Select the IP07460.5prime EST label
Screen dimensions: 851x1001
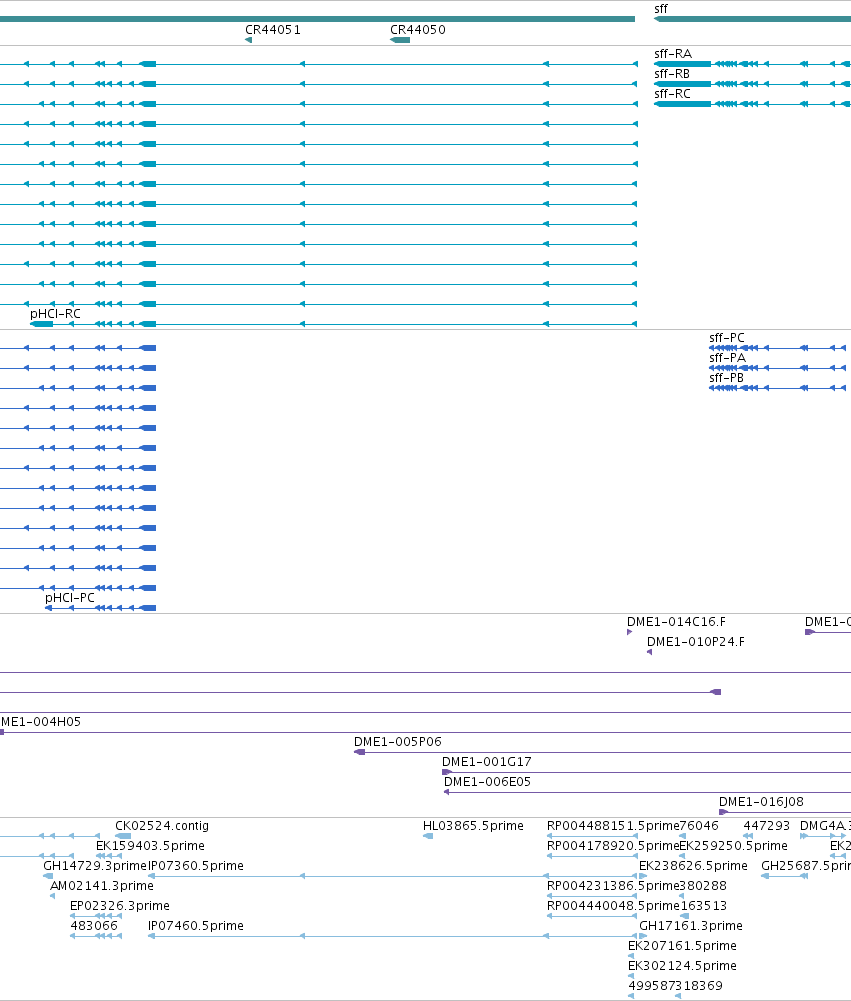196,926
